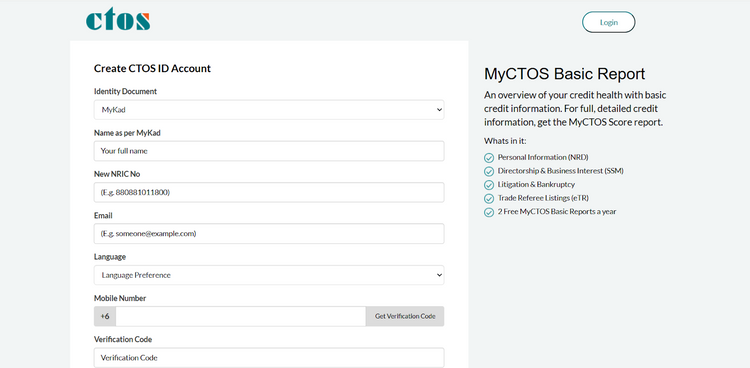Focus the Name as per MyKad field
Image resolution: width=750 pixels, height=368 pixels.
click(269, 151)
